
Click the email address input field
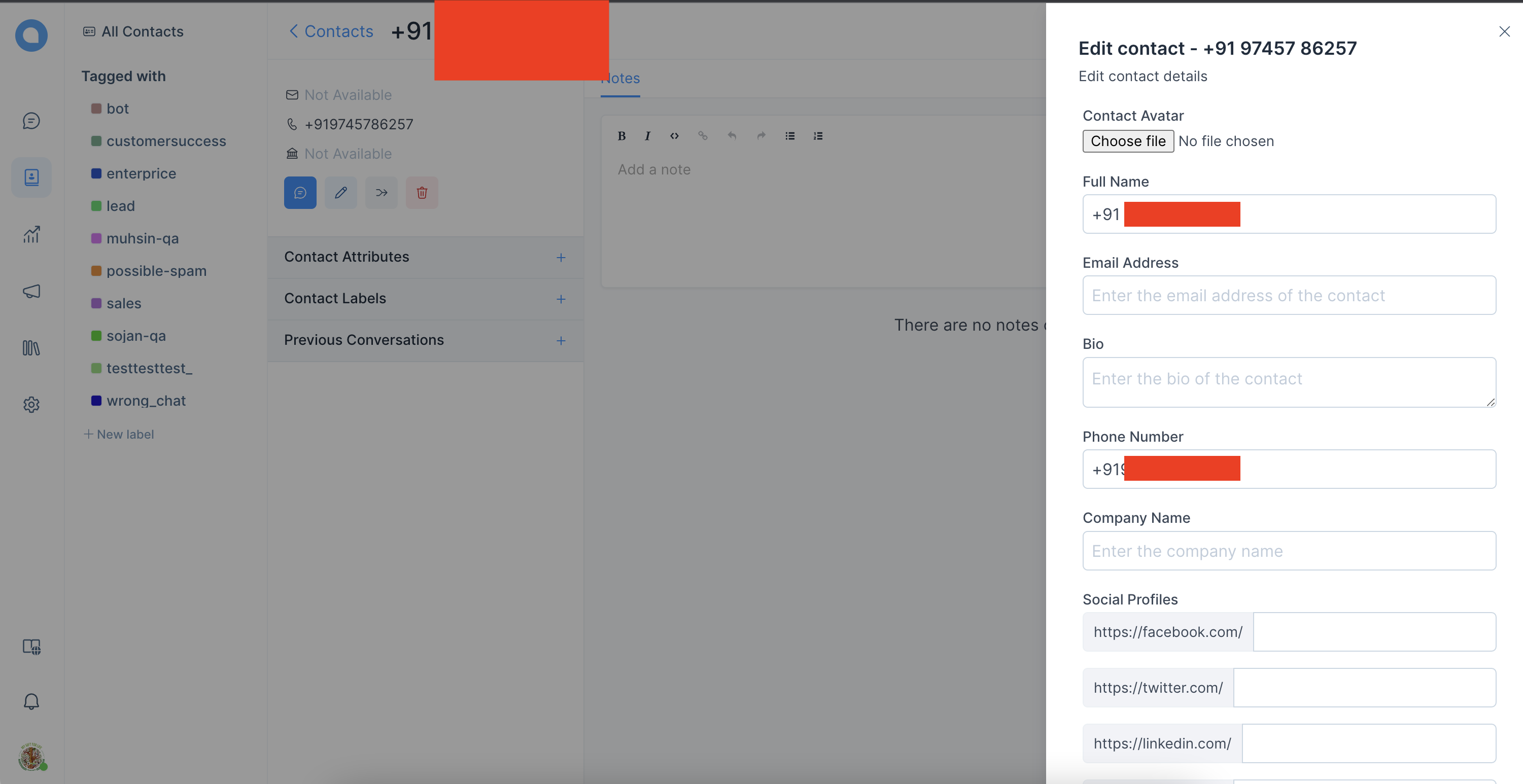[1289, 295]
